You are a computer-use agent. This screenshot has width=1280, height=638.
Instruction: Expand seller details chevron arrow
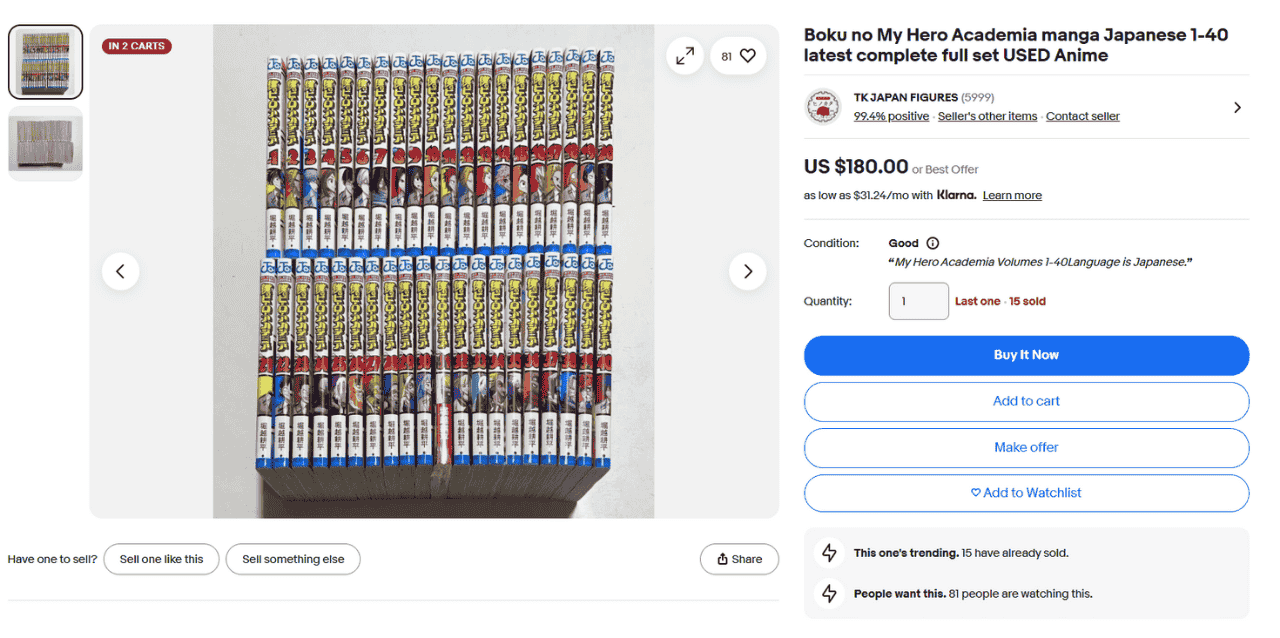(x=1237, y=107)
